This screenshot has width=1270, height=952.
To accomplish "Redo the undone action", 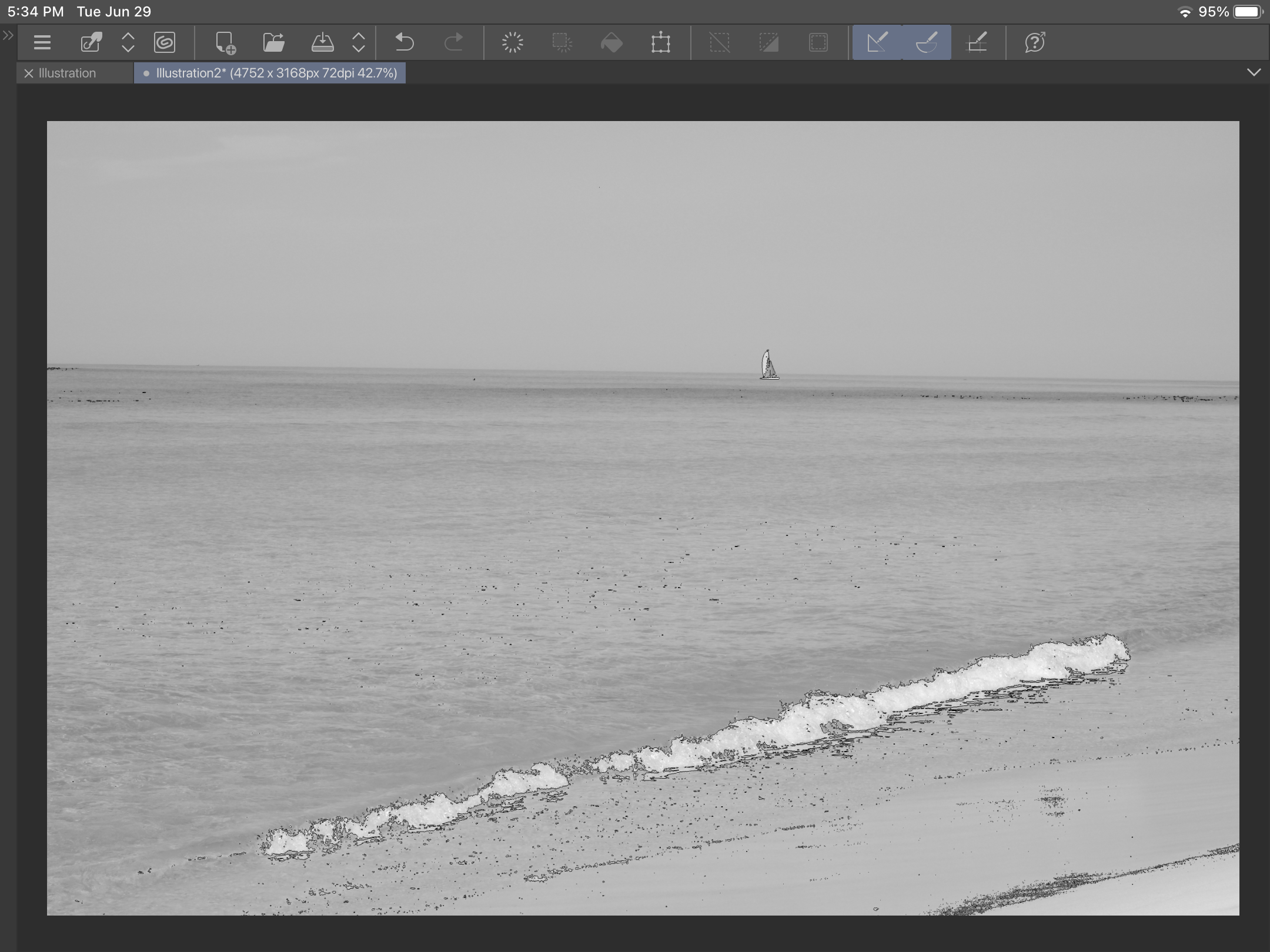I will tap(453, 42).
